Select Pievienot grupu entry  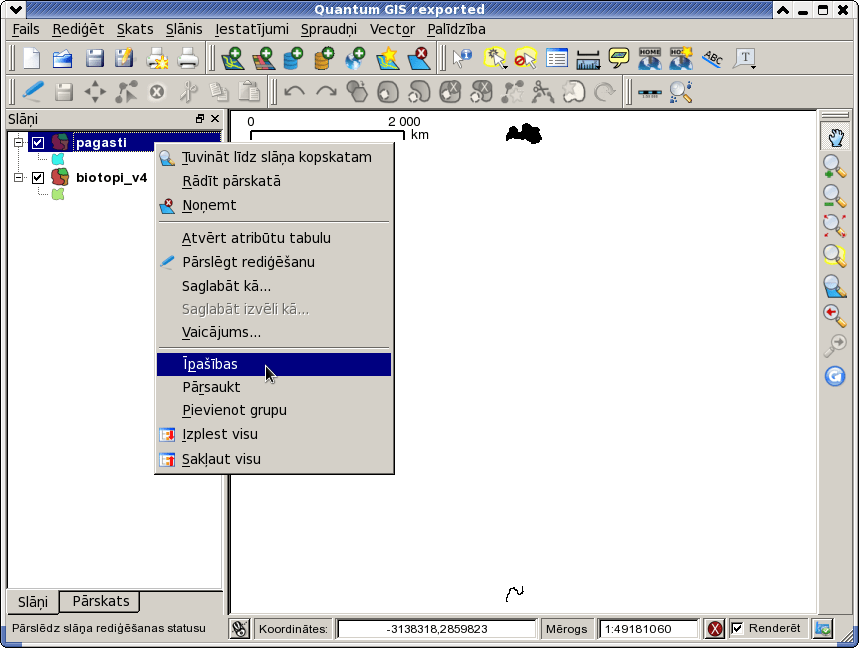tap(274, 410)
